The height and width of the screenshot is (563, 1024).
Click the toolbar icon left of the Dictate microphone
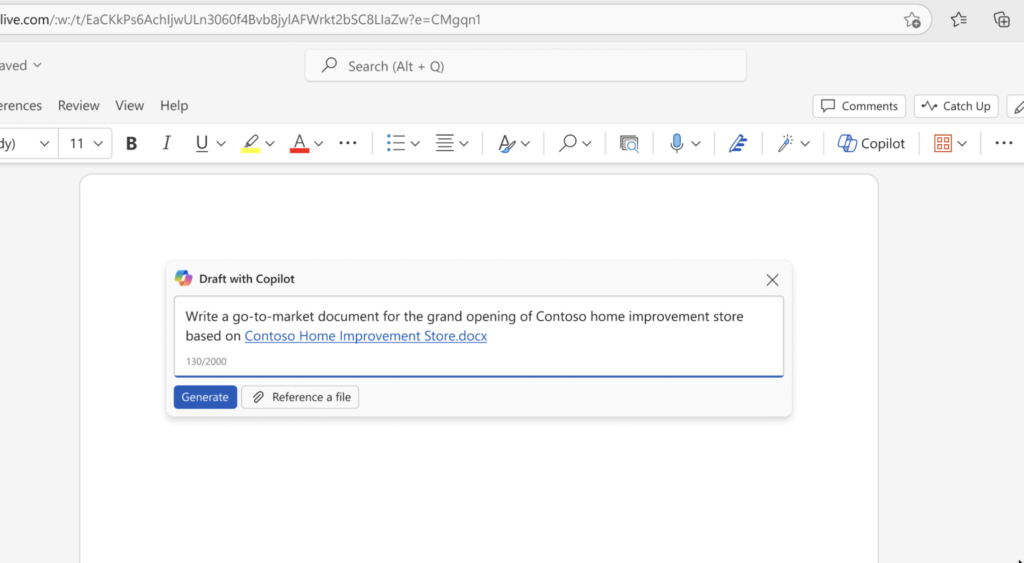pos(629,143)
